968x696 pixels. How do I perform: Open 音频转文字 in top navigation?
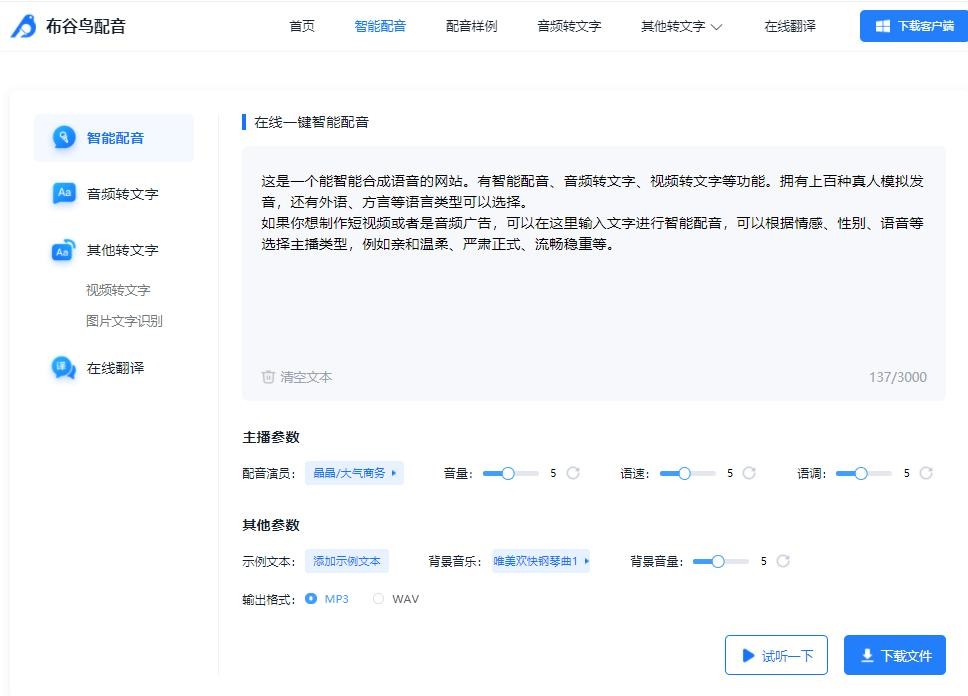pos(569,26)
